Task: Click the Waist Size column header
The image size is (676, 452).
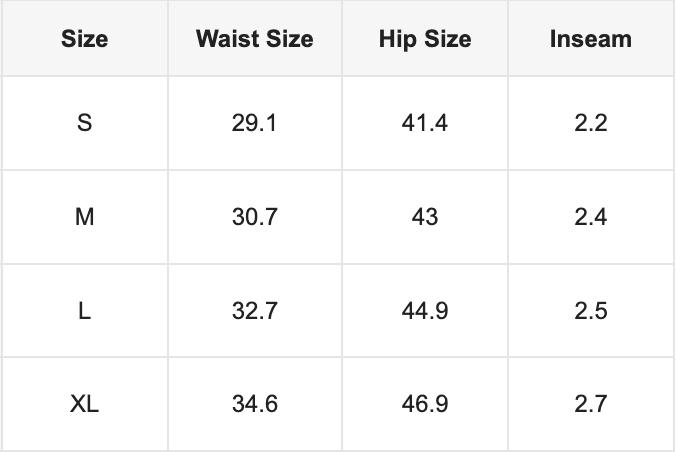Action: pos(254,40)
